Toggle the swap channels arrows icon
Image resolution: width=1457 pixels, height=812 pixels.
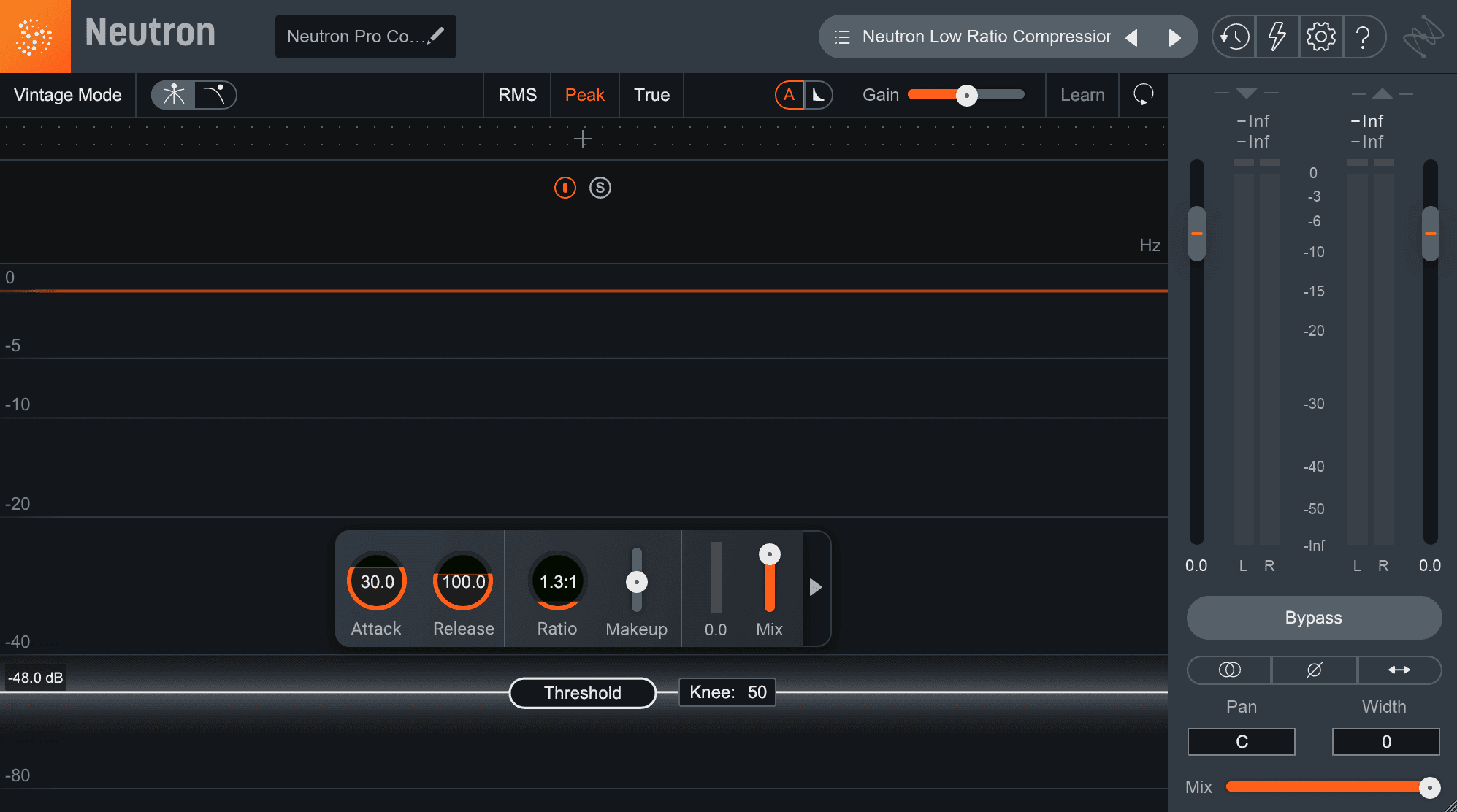(x=1399, y=670)
